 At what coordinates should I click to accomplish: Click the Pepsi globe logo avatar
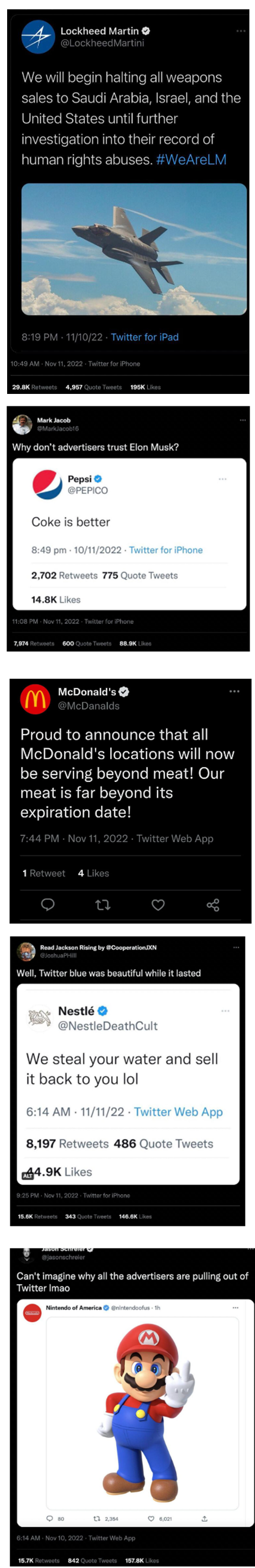click(47, 485)
